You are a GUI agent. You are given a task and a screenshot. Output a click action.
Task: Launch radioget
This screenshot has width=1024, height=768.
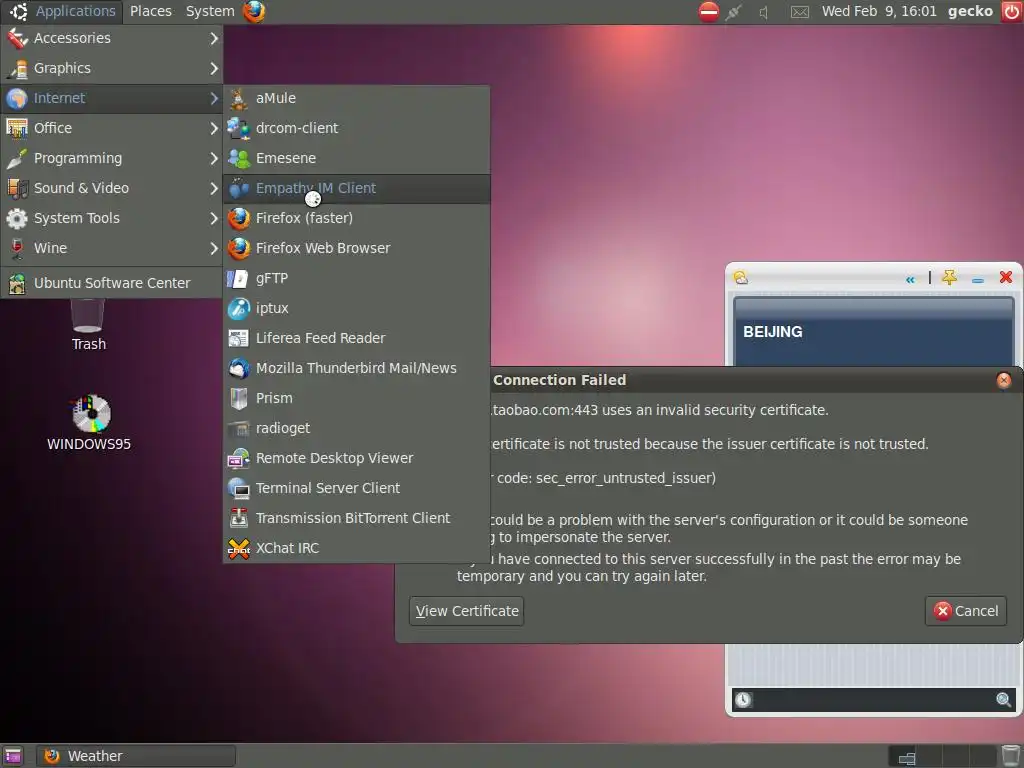coord(357,428)
